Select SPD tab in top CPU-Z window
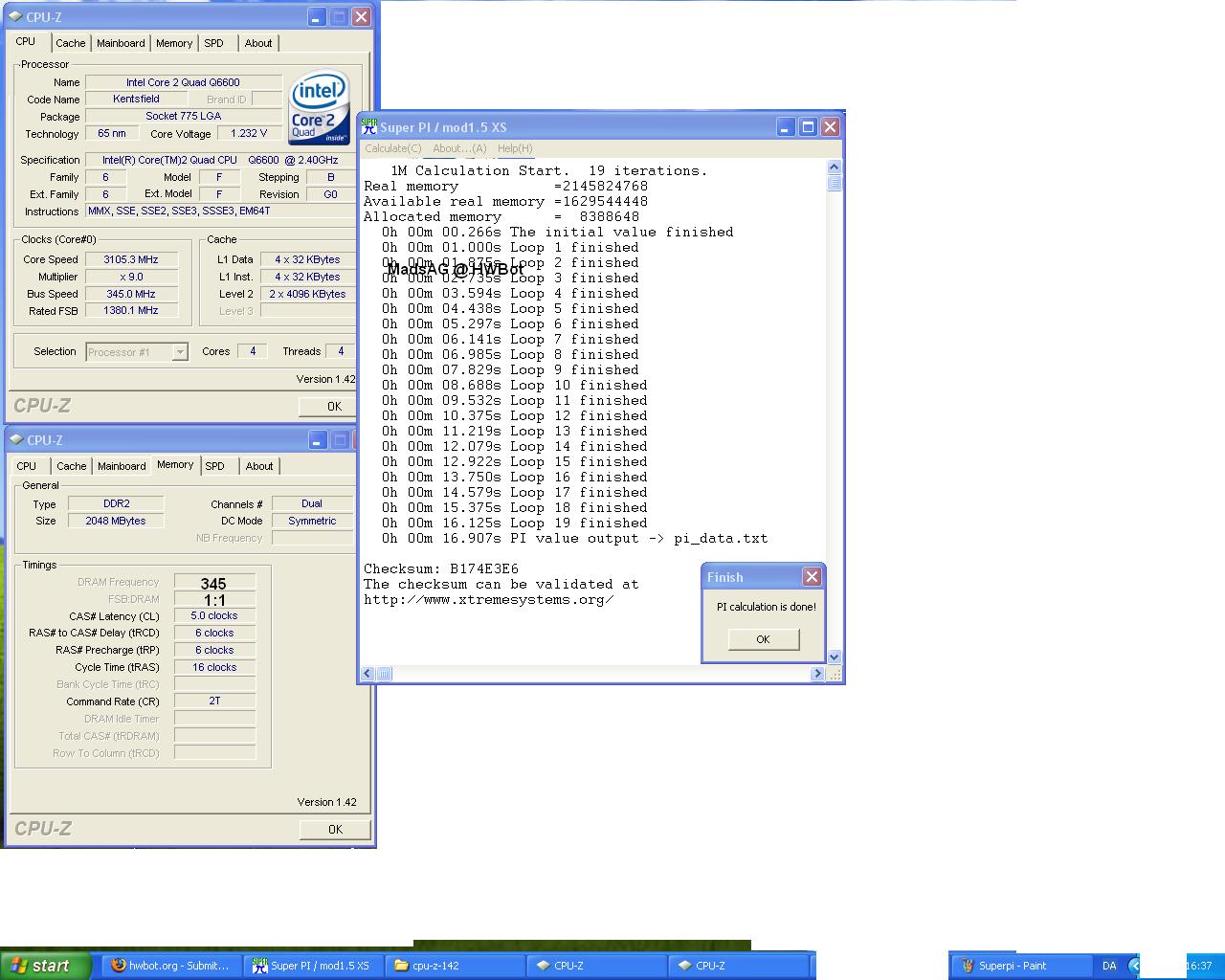This screenshot has width=1225, height=980. (x=214, y=43)
